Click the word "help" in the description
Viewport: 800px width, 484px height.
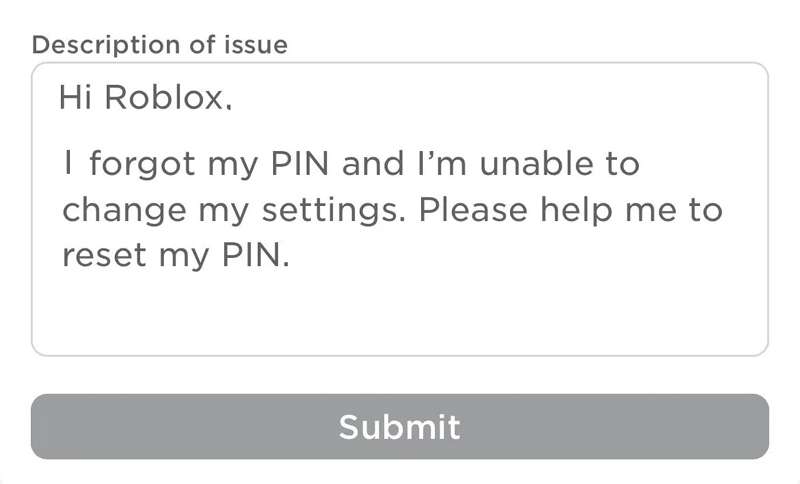(x=573, y=211)
